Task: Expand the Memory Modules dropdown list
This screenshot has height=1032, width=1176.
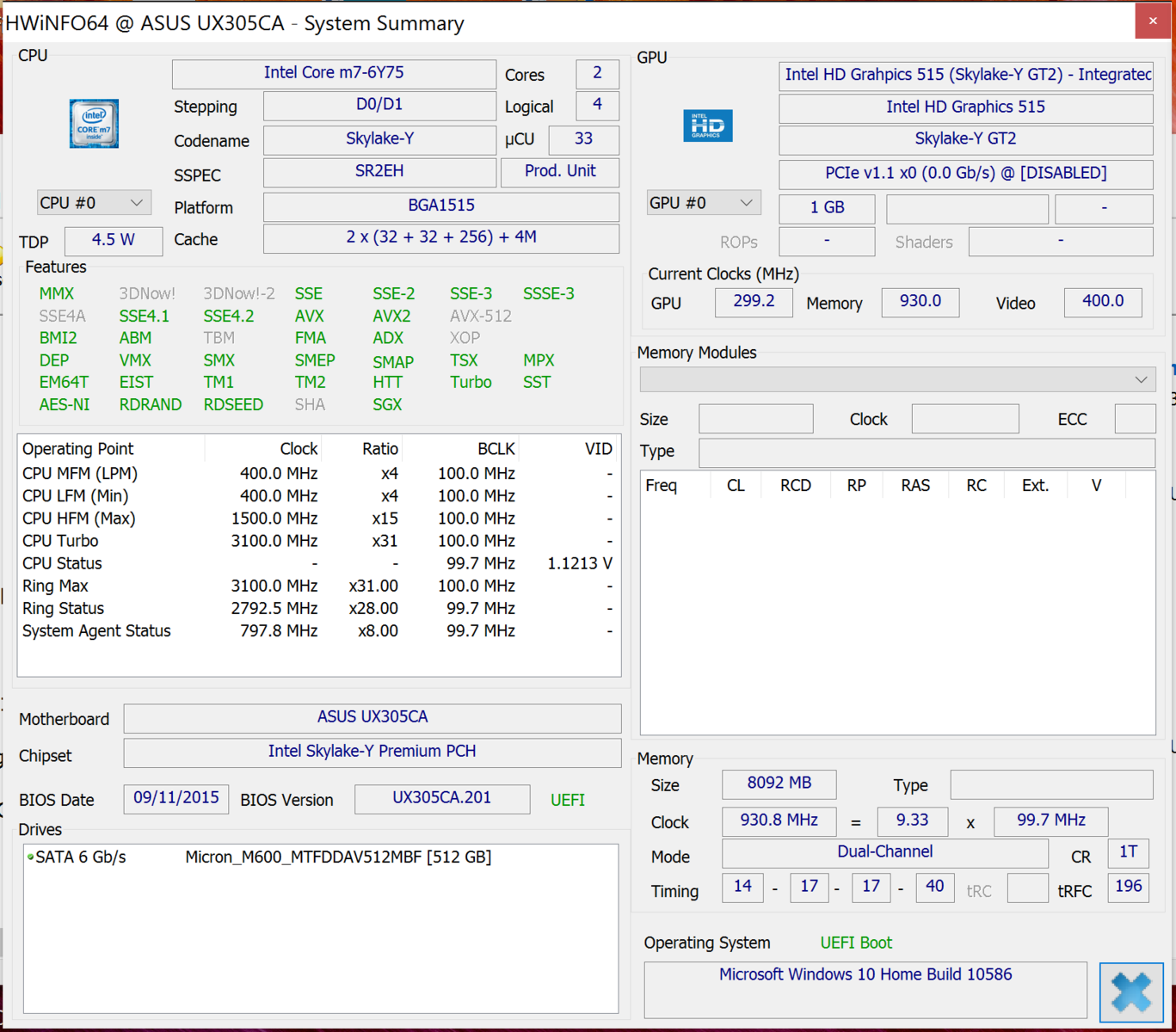Action: pos(897,379)
